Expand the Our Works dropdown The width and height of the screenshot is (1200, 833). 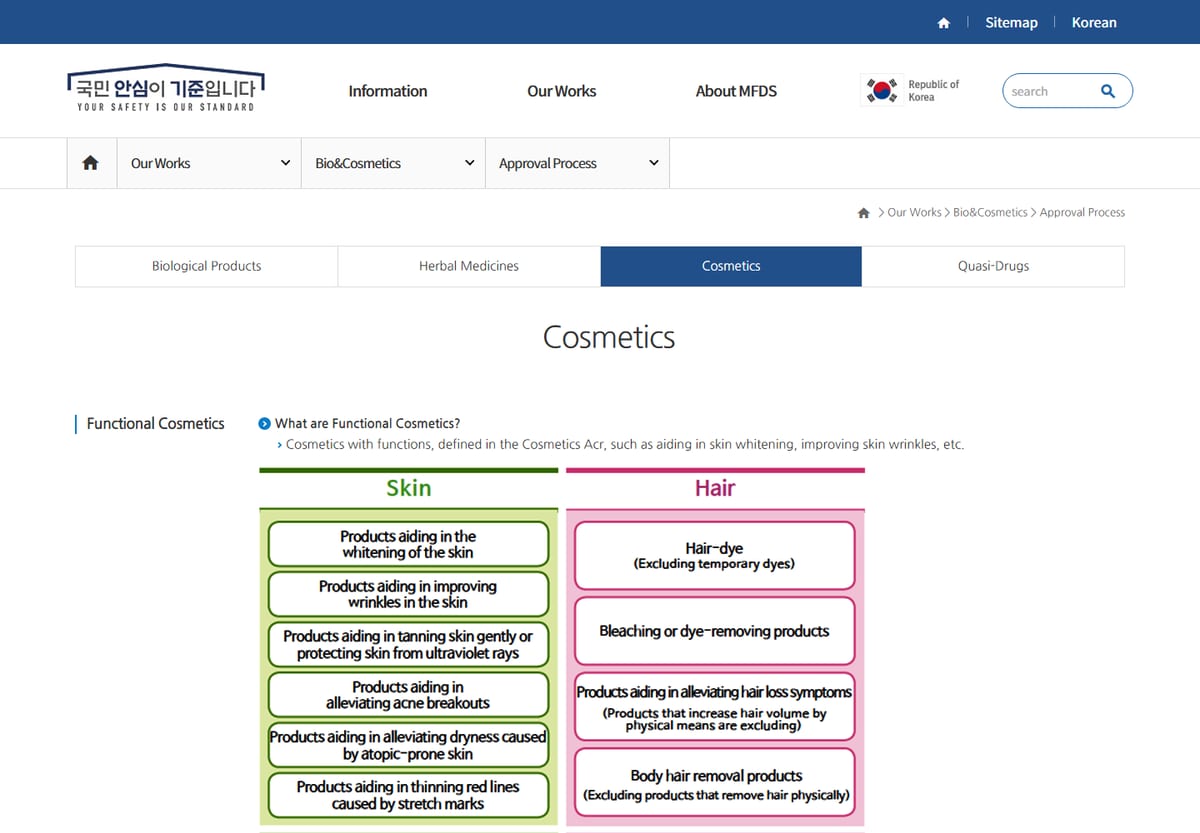209,163
